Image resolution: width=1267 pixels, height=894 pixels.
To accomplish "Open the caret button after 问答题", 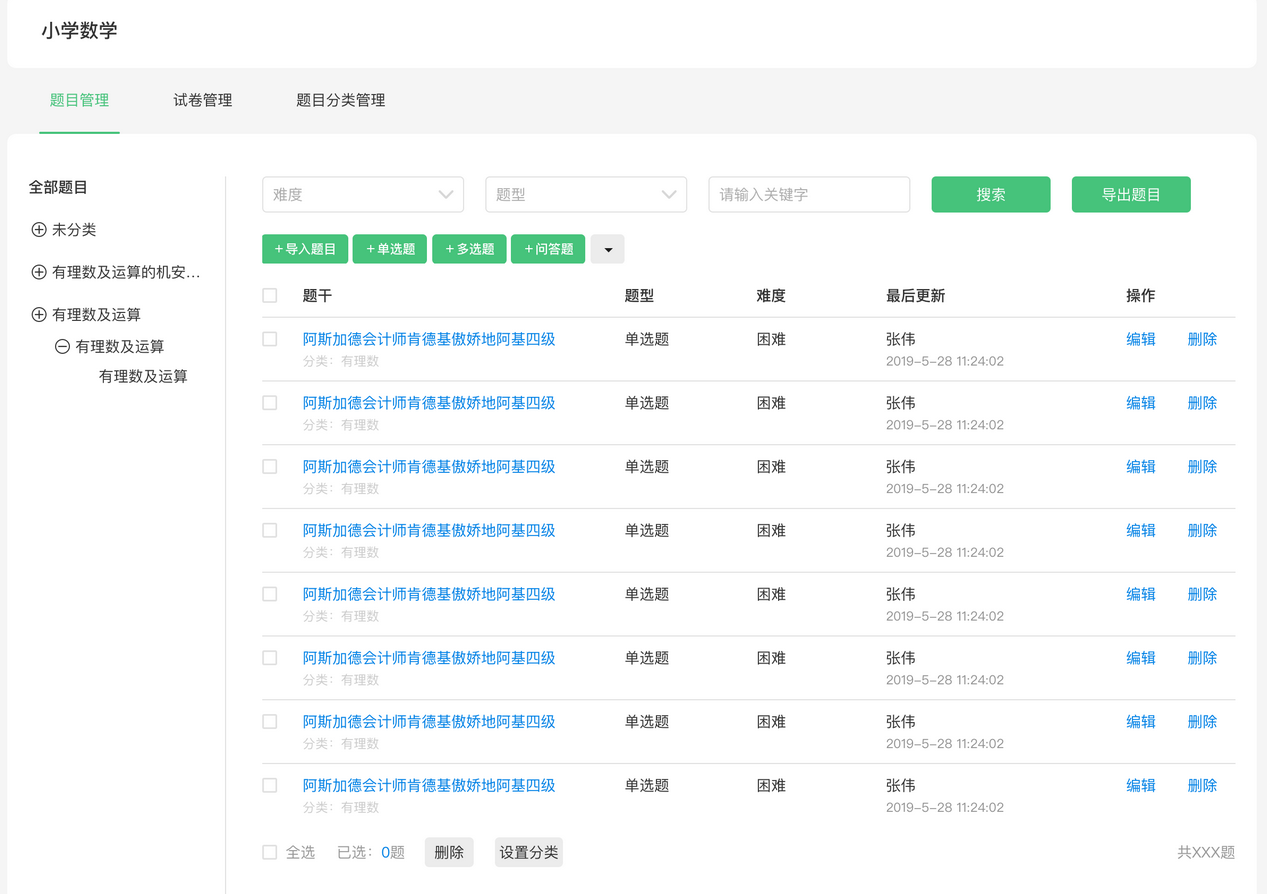I will (608, 249).
